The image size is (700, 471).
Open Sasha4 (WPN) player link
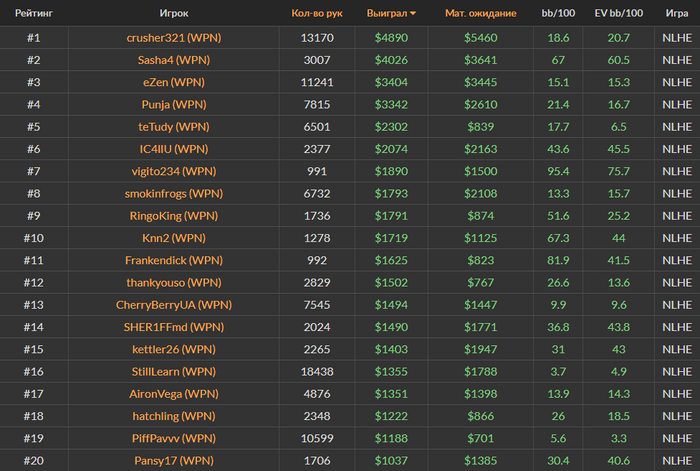(x=174, y=60)
